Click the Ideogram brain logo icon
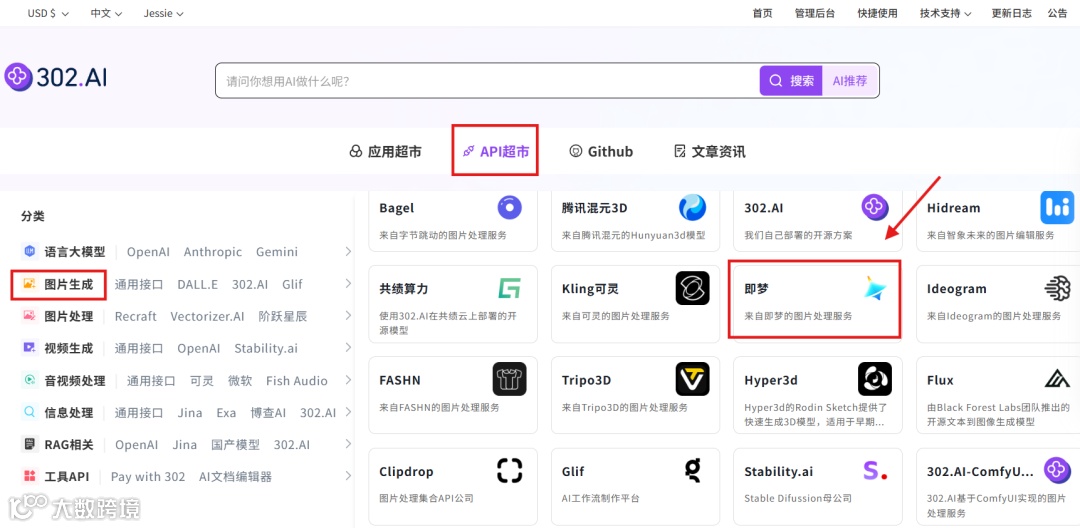 [x=1057, y=288]
